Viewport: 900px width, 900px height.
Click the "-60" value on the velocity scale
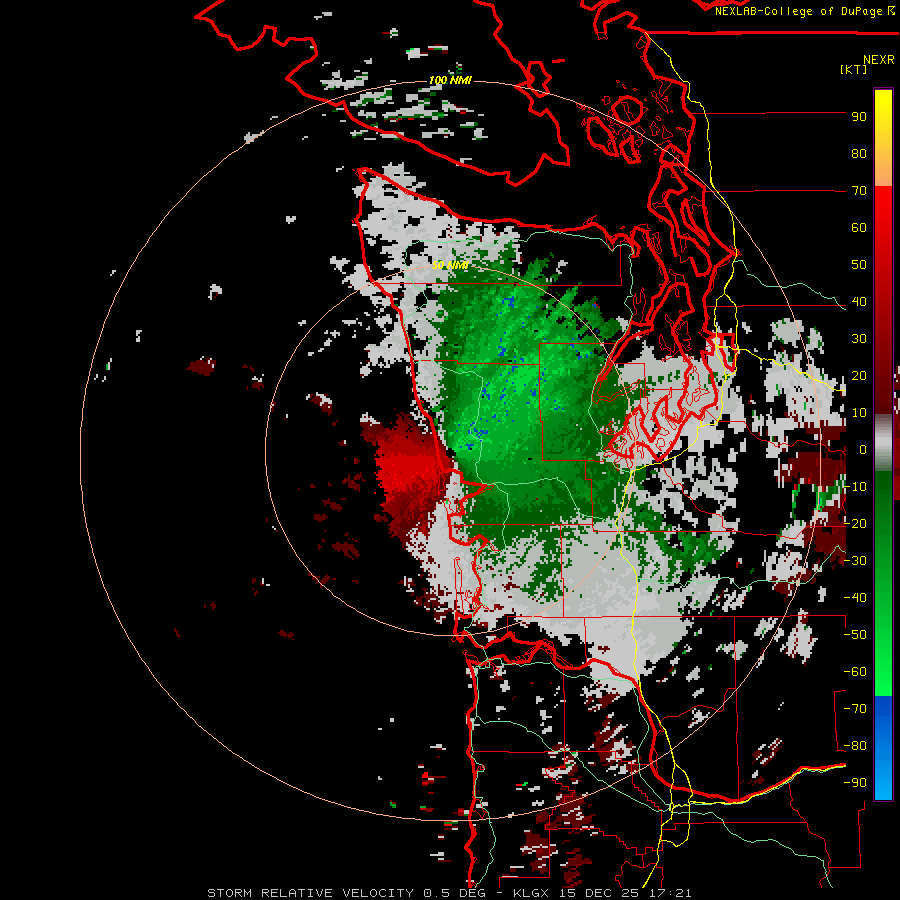(x=855, y=672)
